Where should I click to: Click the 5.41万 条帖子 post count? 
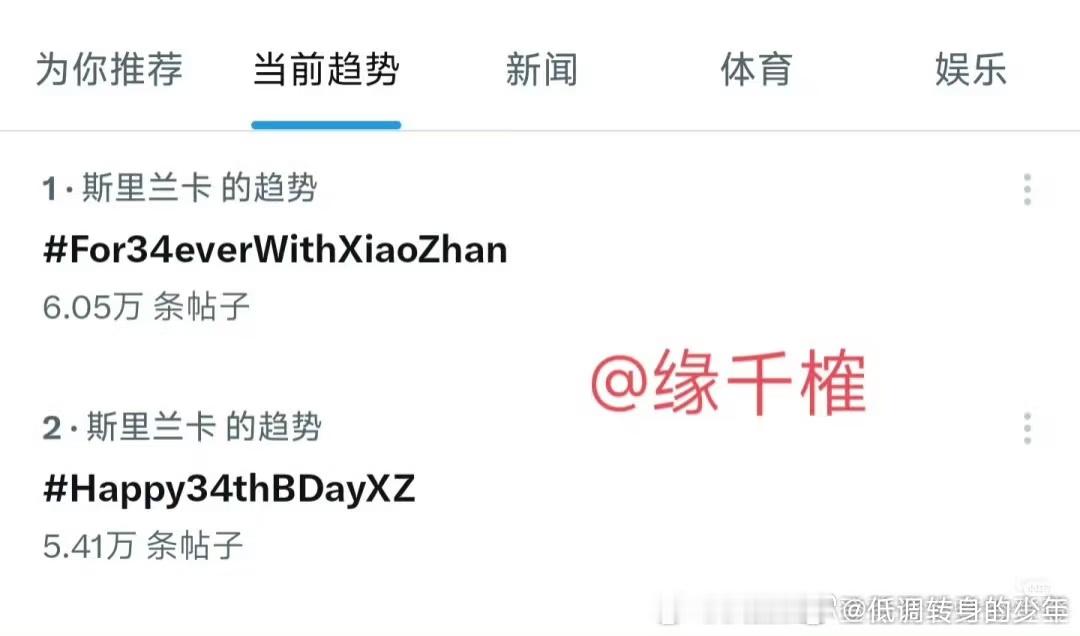point(143,546)
